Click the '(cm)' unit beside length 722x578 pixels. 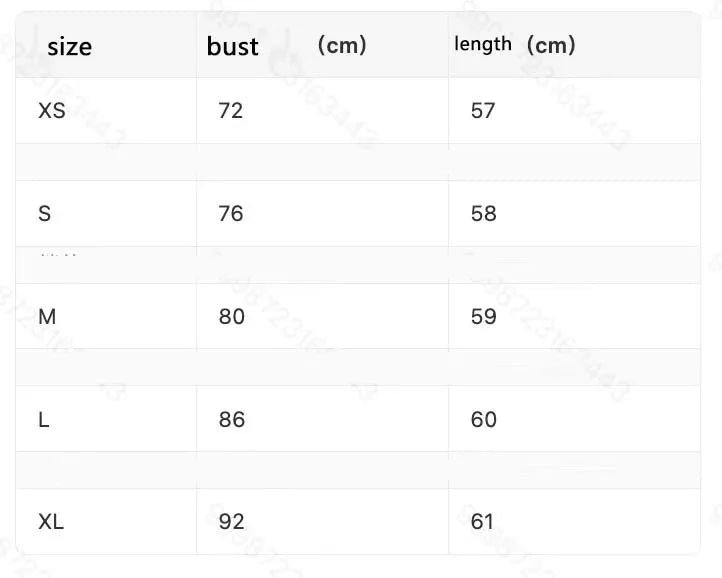pos(551,45)
